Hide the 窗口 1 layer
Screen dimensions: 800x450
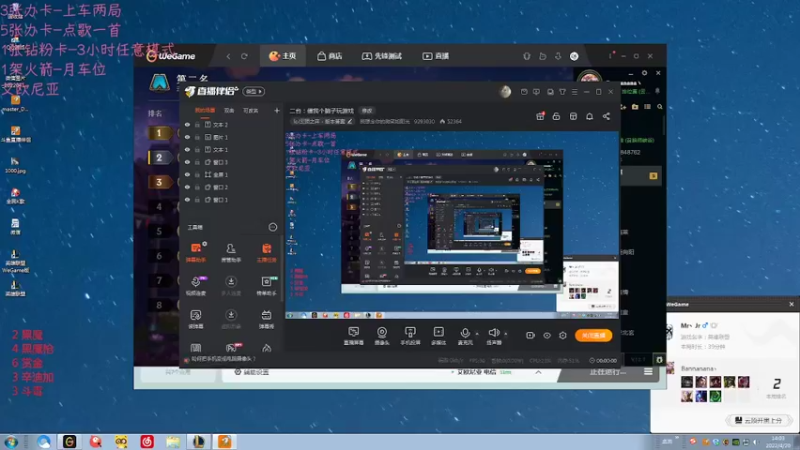(187, 199)
